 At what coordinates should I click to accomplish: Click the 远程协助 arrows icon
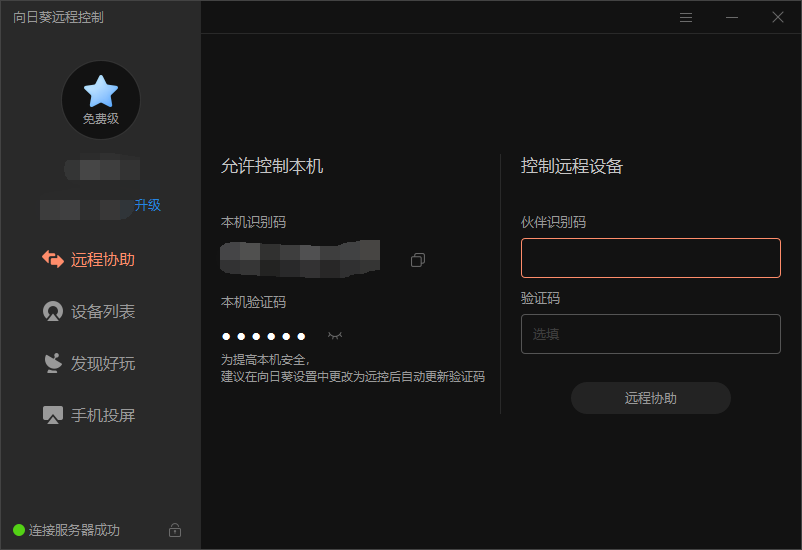53,259
